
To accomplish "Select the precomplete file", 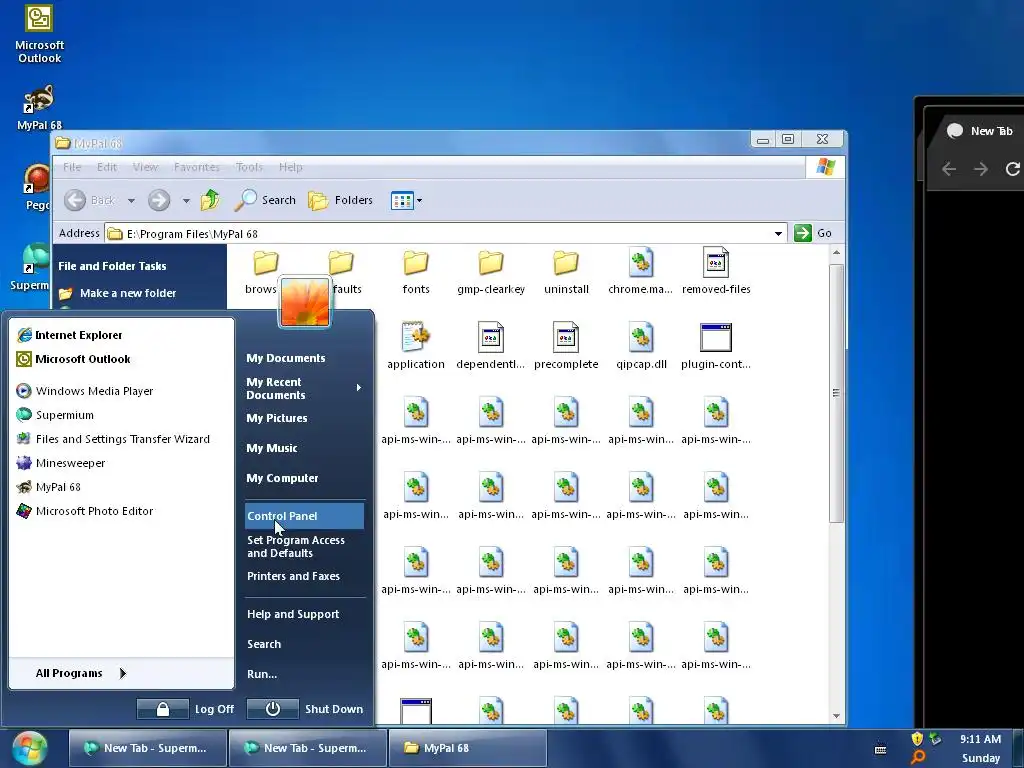I will [x=566, y=346].
